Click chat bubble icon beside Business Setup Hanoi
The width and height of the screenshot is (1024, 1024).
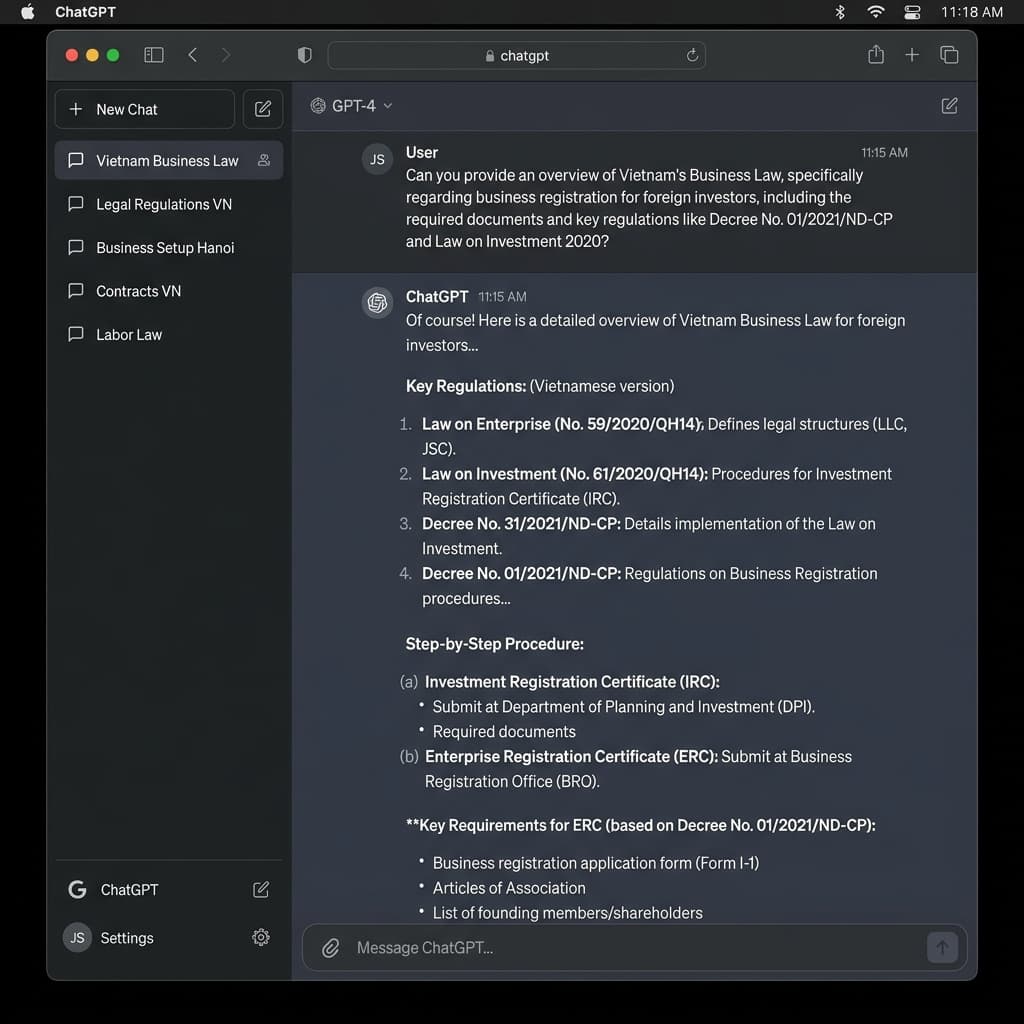(x=76, y=247)
